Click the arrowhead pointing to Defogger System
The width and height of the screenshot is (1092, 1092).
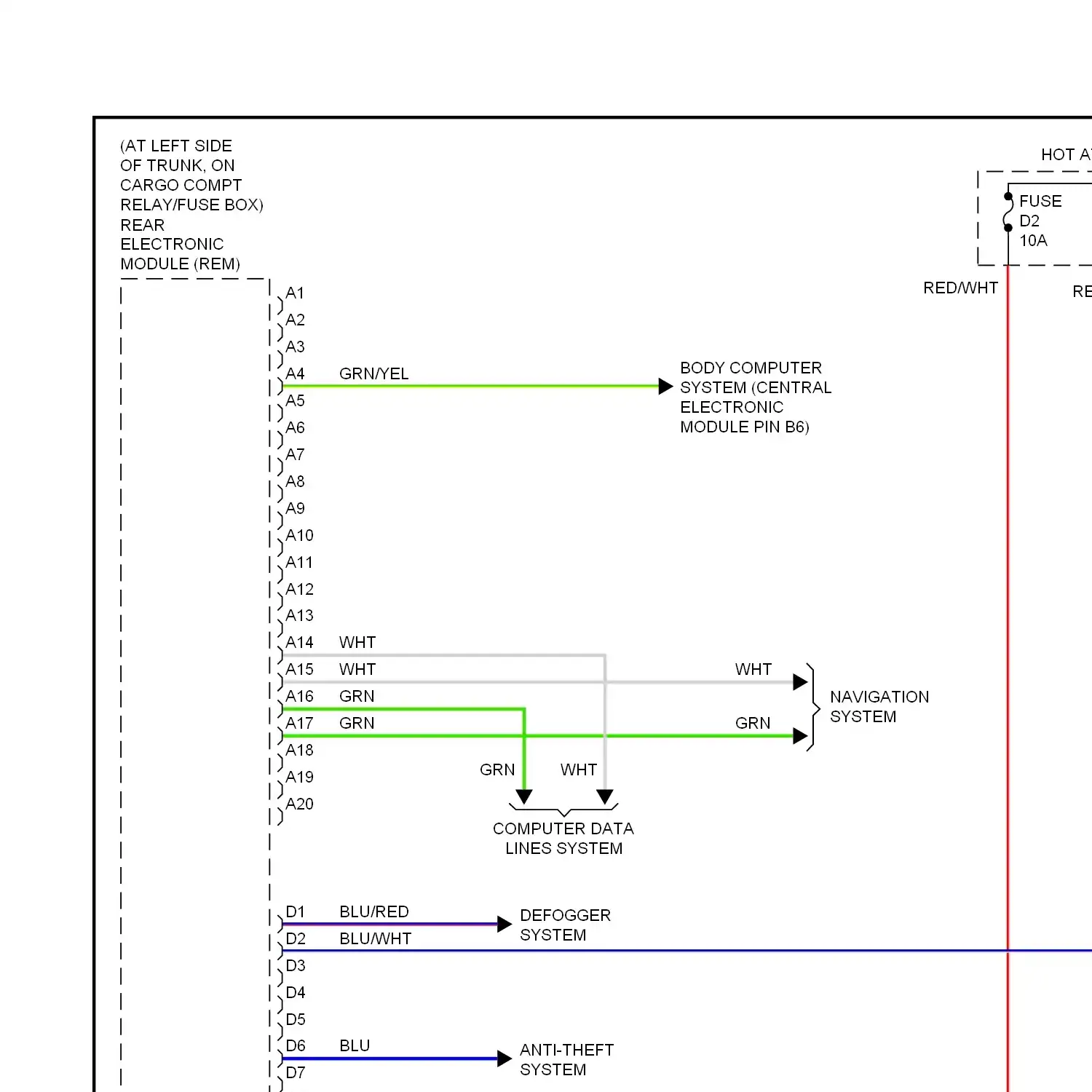pyautogui.click(x=505, y=925)
